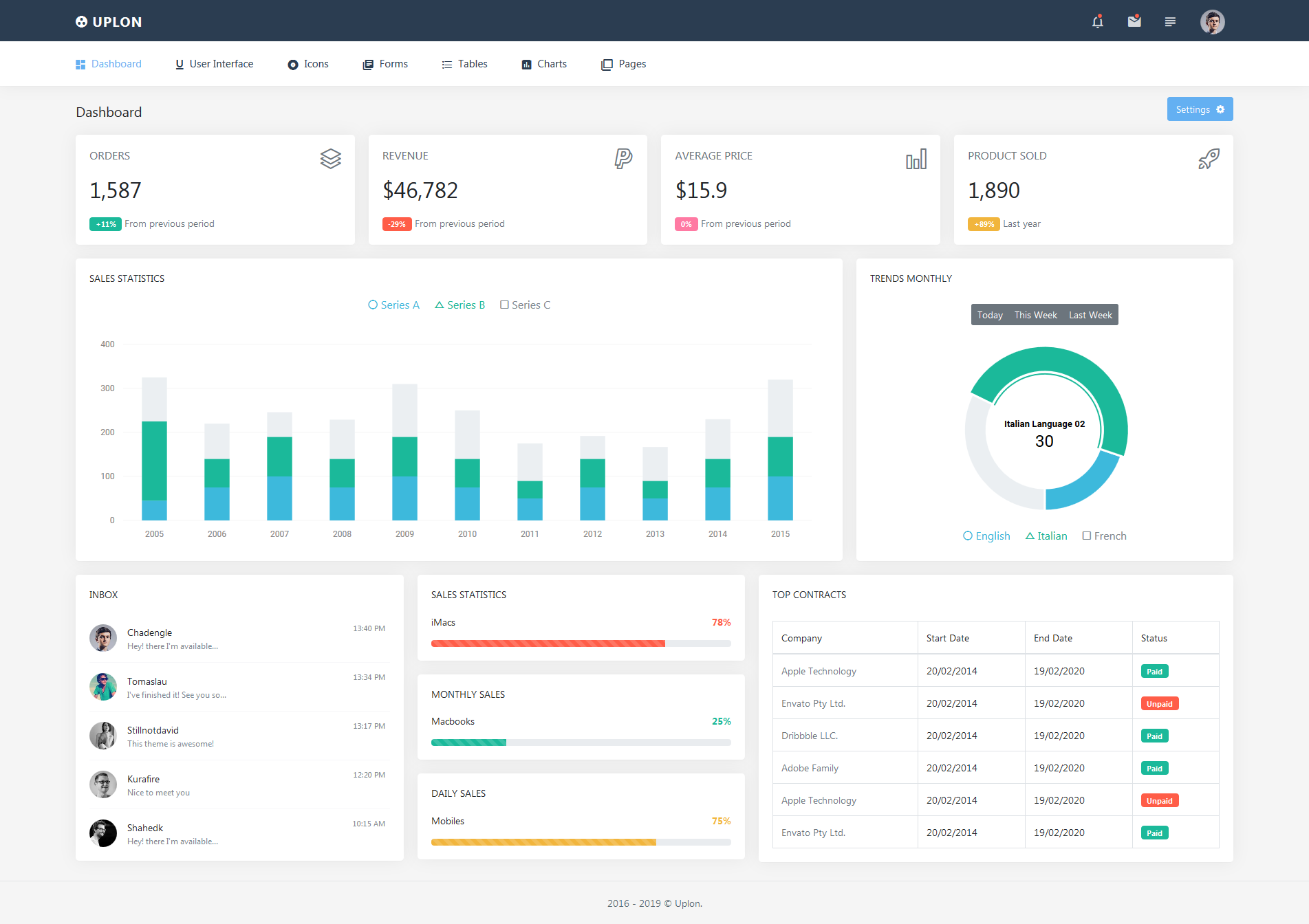Switch to the This Week tab
The height and width of the screenshot is (924, 1309).
(x=1035, y=315)
